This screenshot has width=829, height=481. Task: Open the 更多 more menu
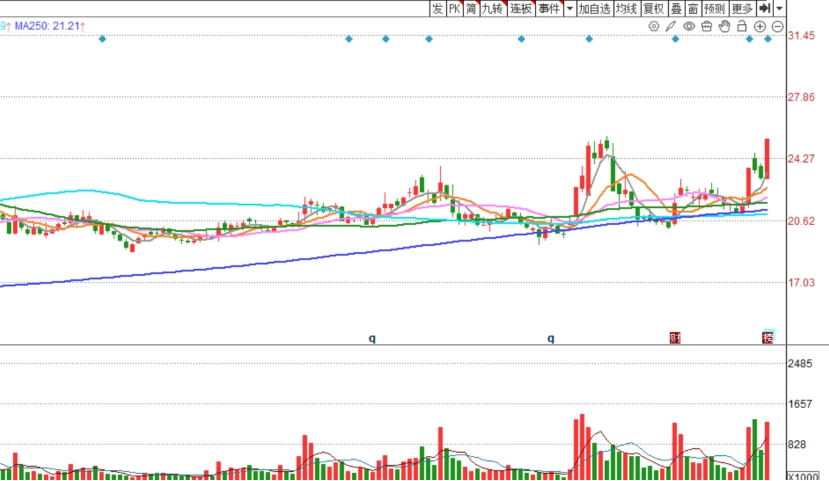[742, 8]
